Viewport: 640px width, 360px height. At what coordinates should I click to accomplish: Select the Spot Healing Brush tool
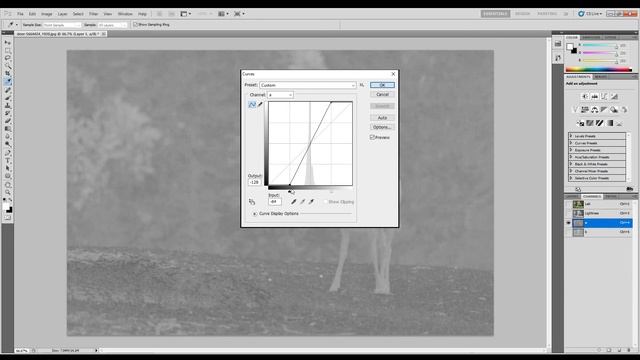tap(8, 90)
